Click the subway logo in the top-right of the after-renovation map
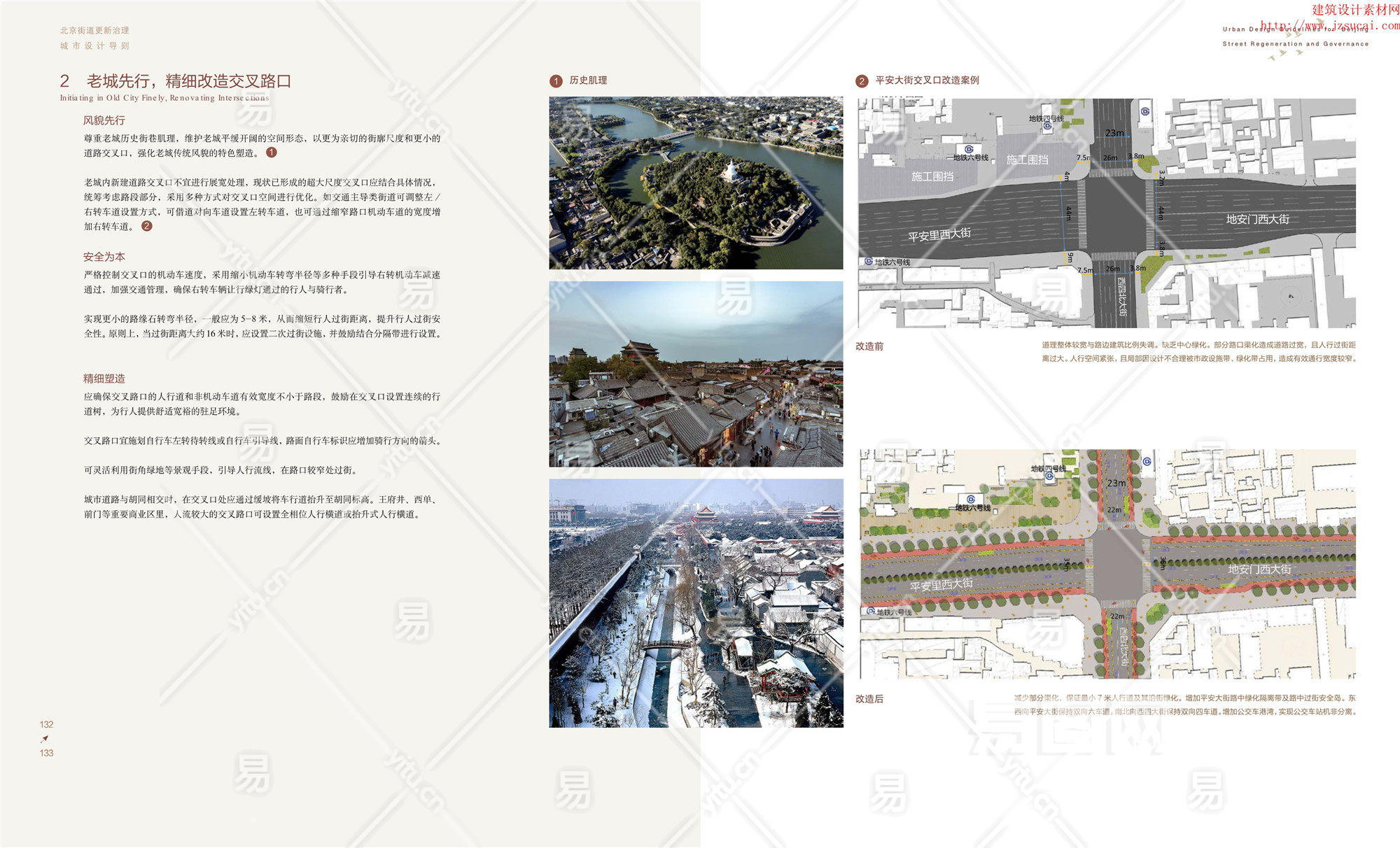Screen dimensions: 1400x848 [x=1147, y=462]
